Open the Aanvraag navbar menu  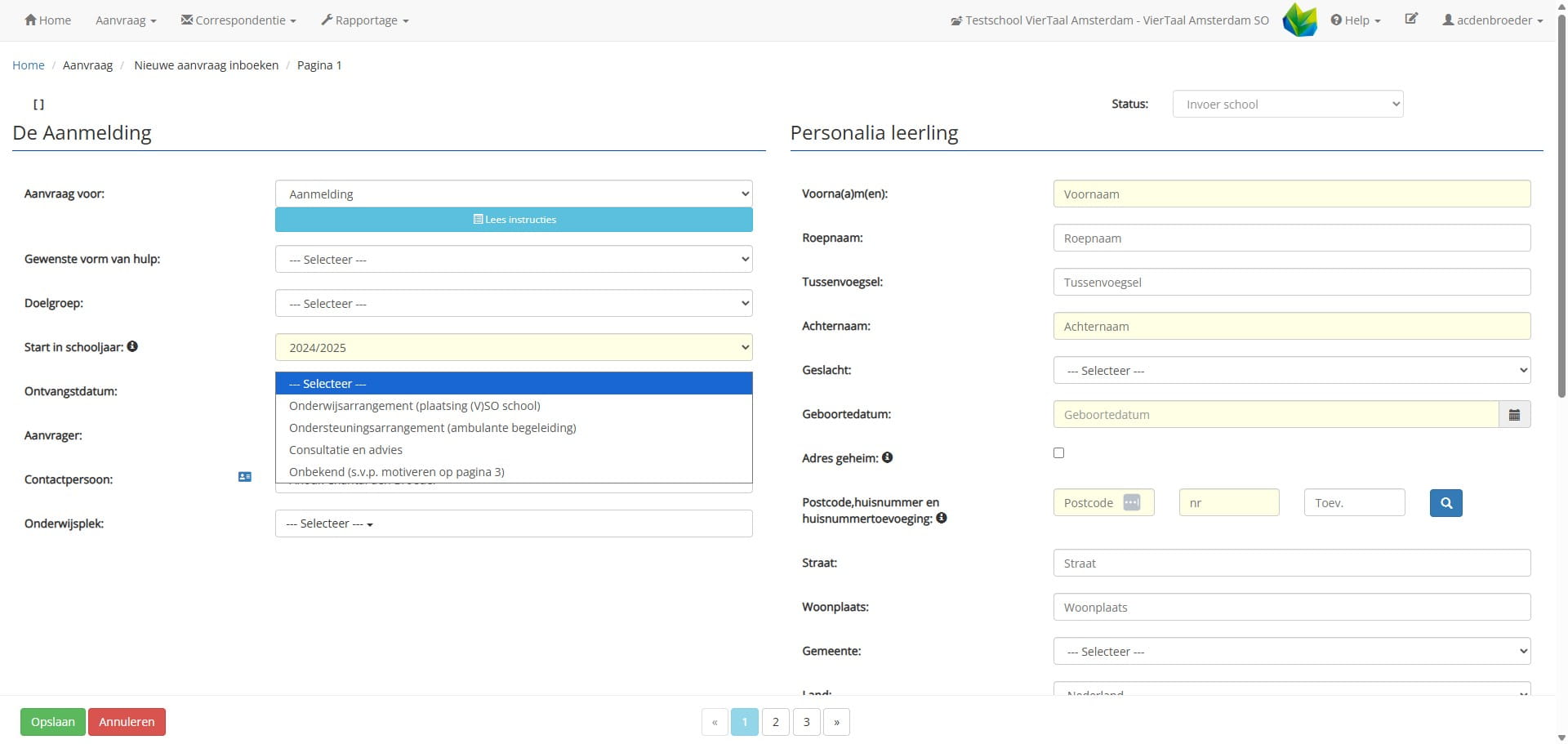126,20
